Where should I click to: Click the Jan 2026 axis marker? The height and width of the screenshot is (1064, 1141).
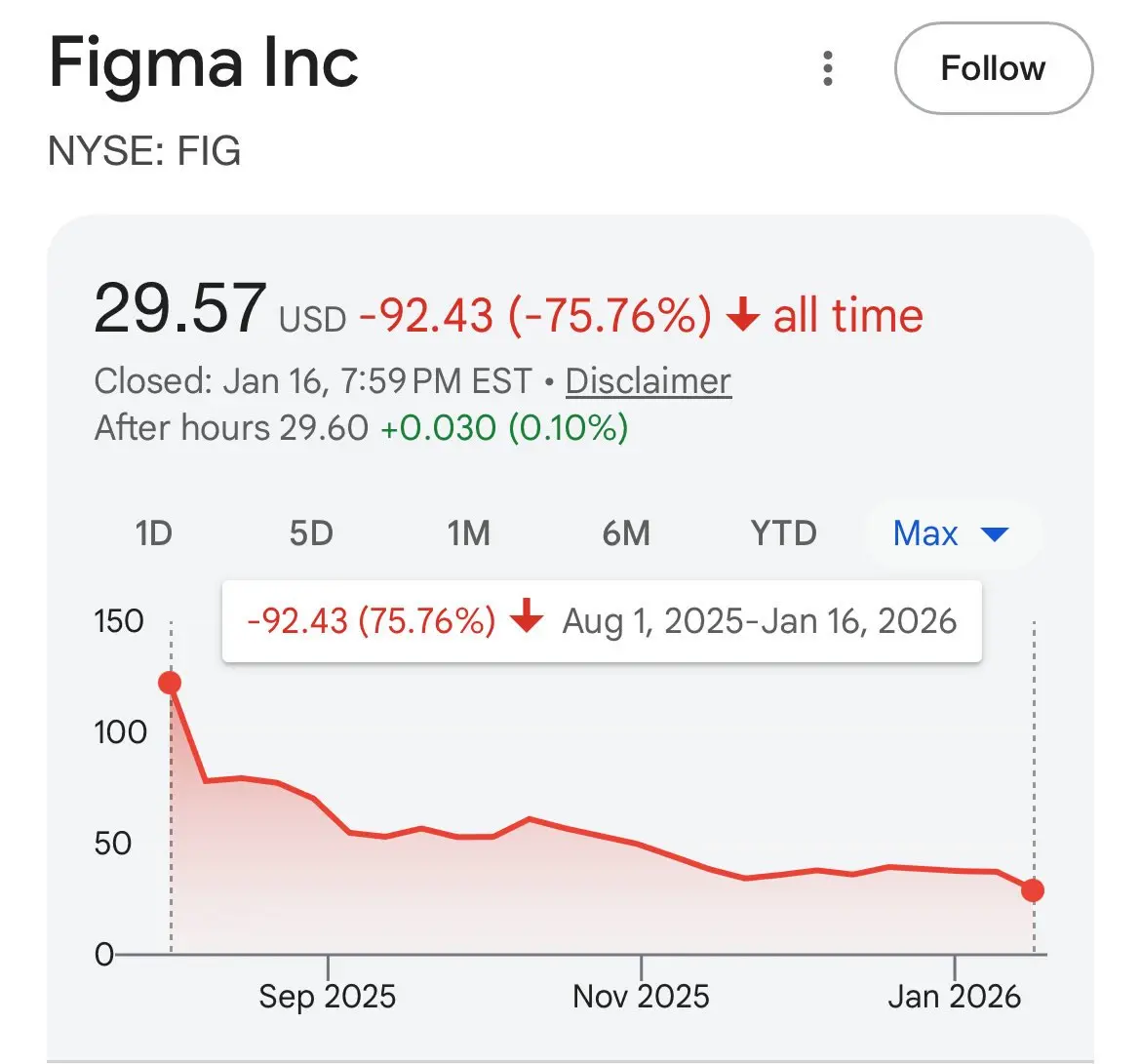pos(954,996)
